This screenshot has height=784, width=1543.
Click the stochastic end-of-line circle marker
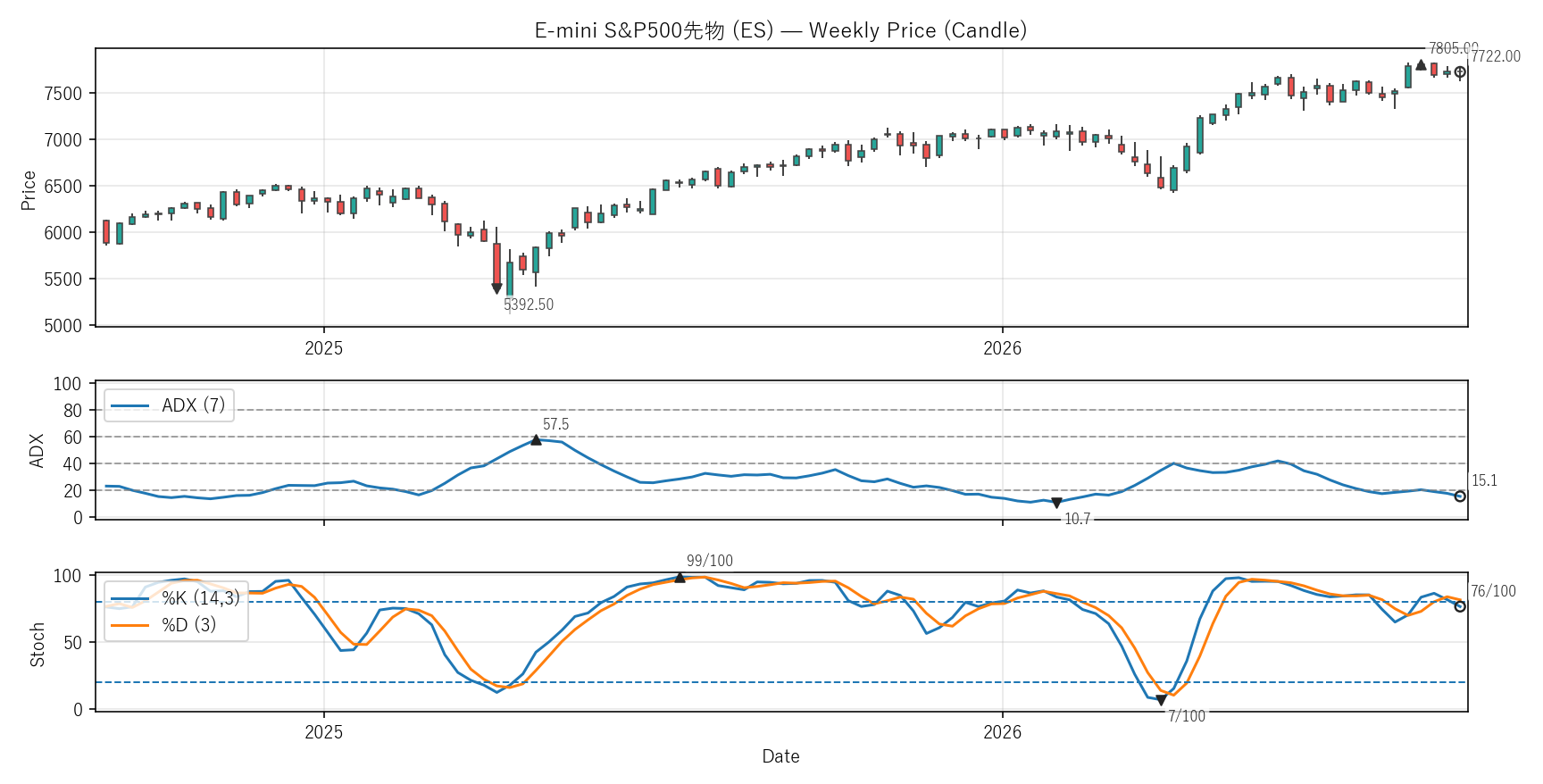click(1460, 606)
